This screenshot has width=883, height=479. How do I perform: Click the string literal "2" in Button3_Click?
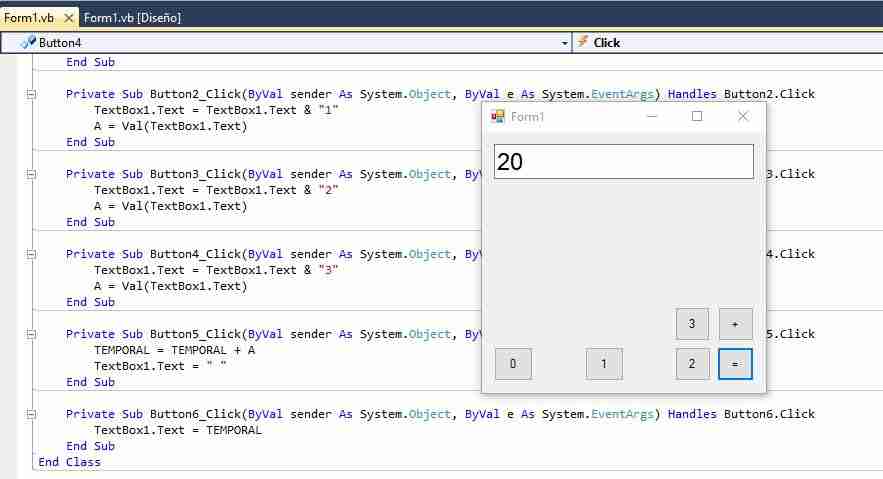(328, 190)
